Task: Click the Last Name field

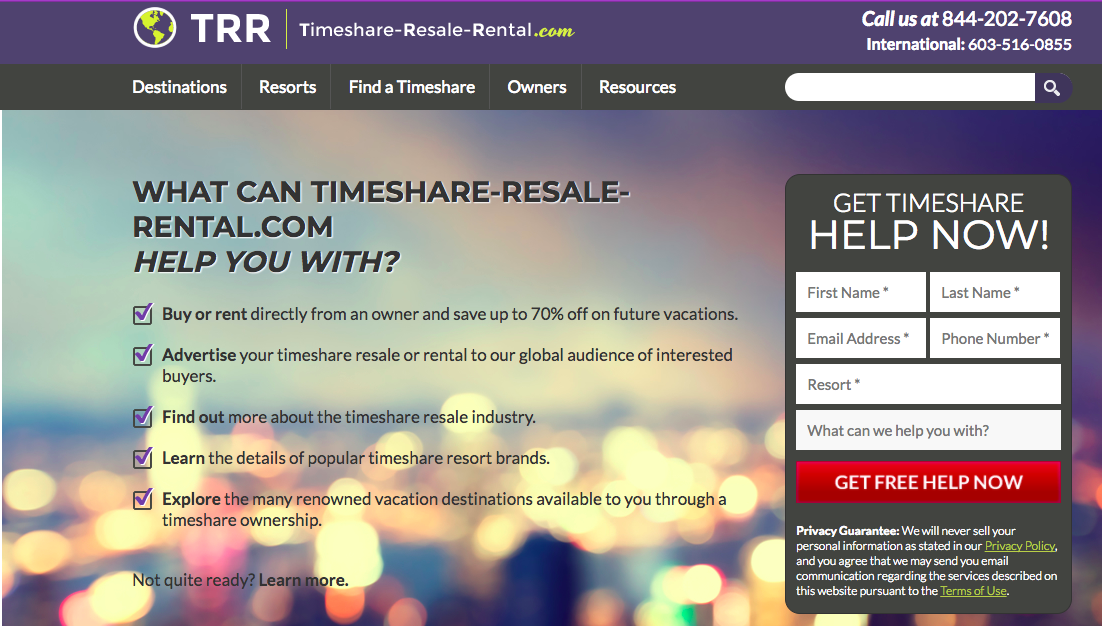Action: 994,292
